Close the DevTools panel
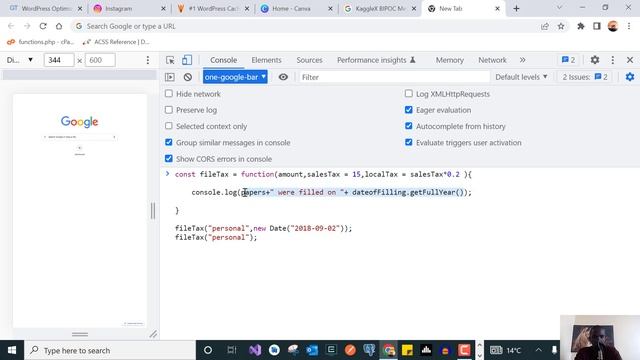Viewport: 640px width, 360px height. point(630,60)
